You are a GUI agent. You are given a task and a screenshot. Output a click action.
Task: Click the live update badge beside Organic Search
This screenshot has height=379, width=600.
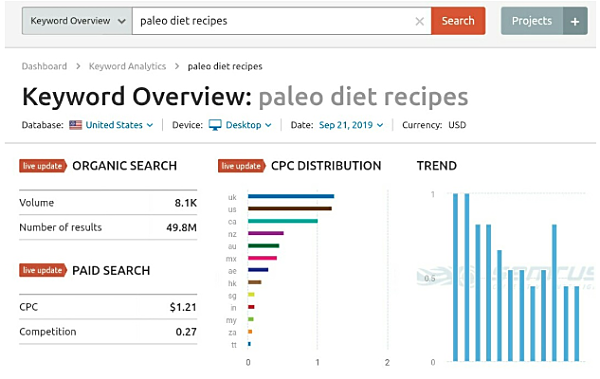[43, 166]
